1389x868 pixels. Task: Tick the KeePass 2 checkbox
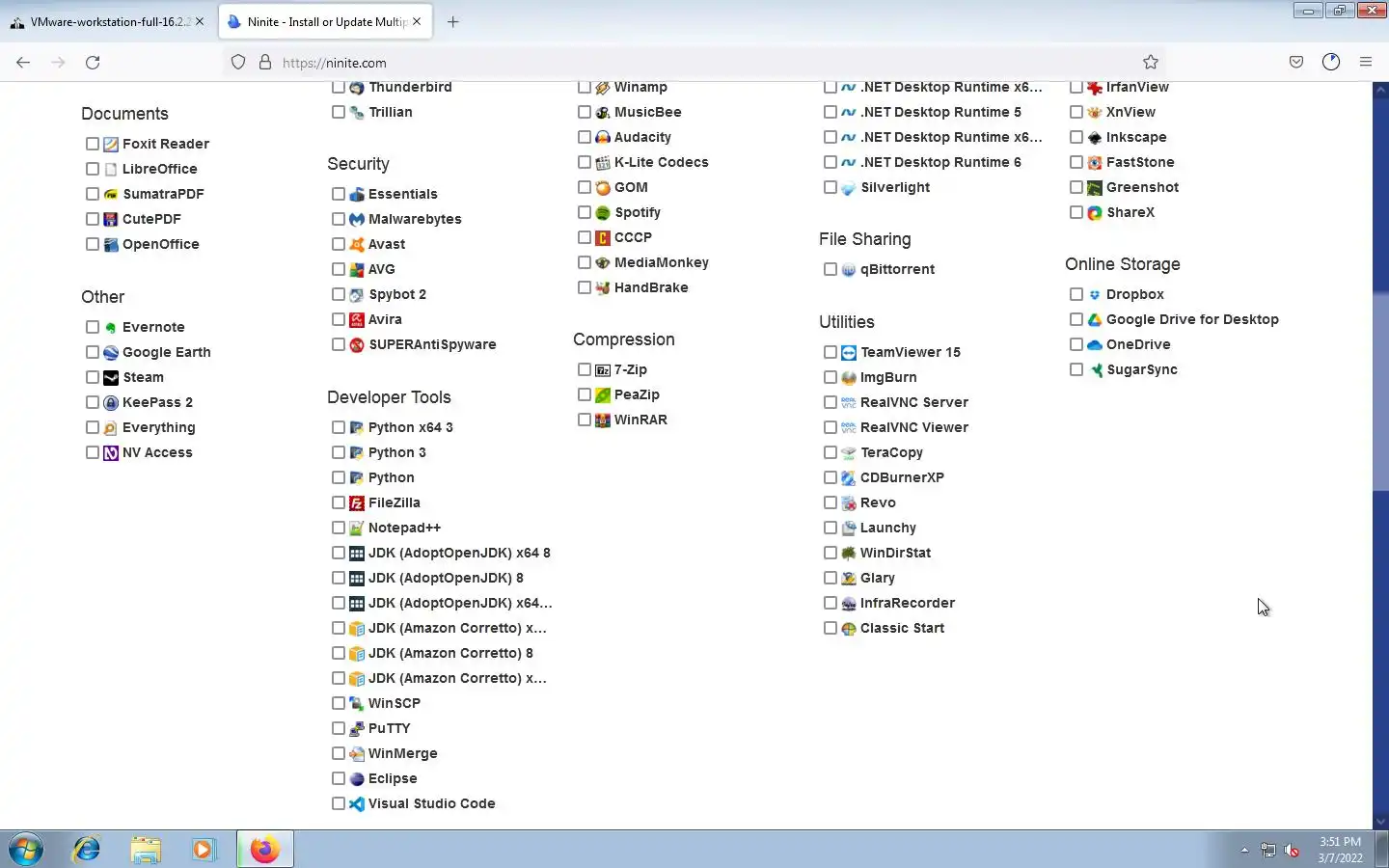point(93,402)
